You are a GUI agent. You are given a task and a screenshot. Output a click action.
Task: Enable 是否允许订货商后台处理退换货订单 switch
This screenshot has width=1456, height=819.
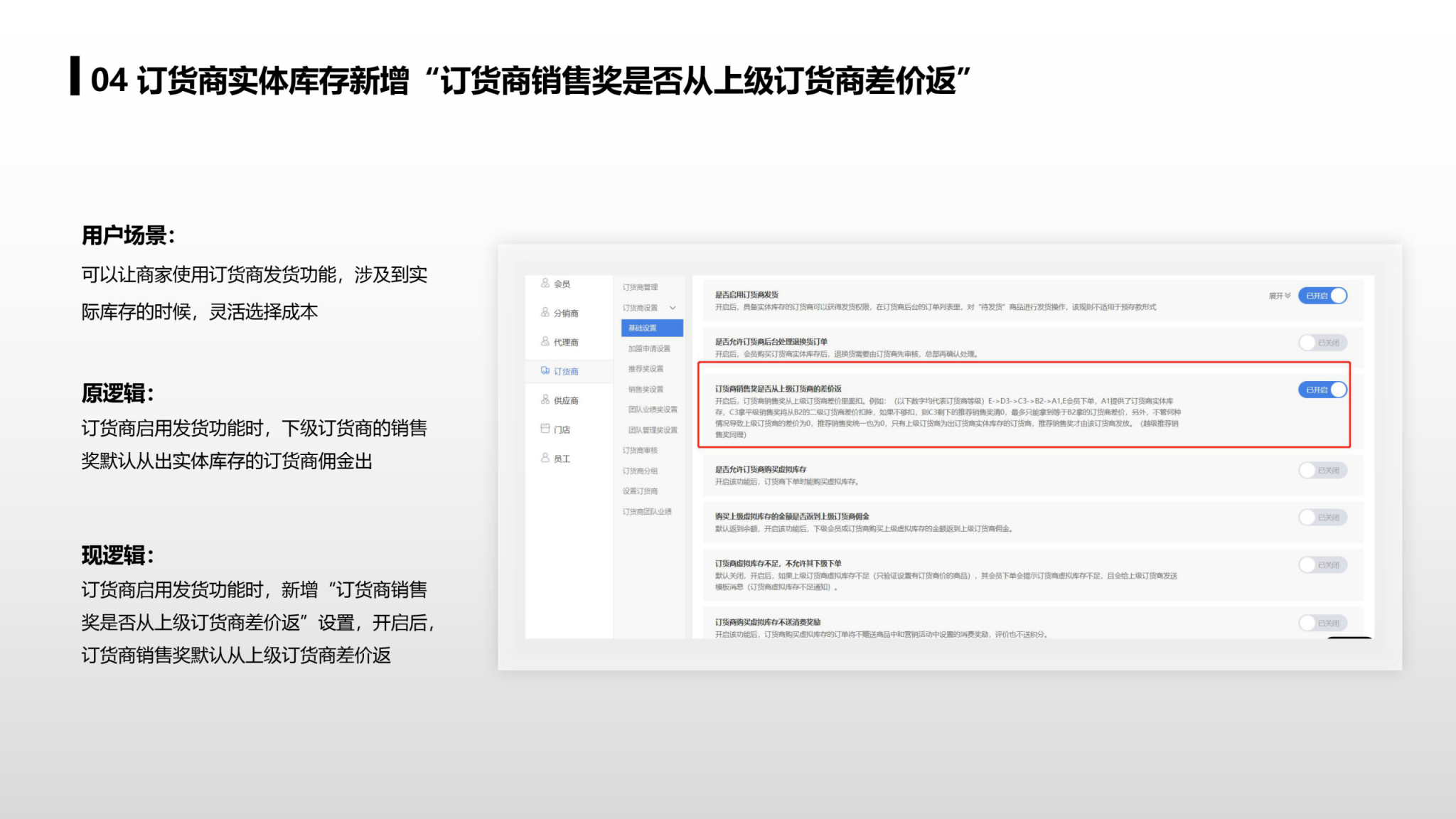point(1322,343)
